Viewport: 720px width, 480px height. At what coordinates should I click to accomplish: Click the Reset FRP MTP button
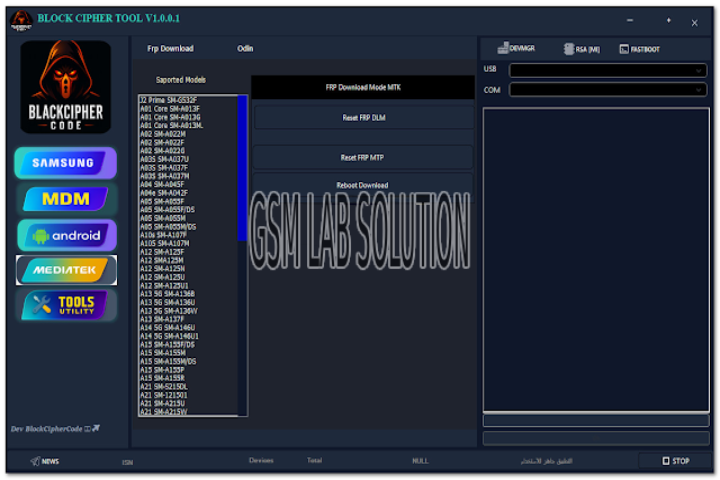click(362, 158)
